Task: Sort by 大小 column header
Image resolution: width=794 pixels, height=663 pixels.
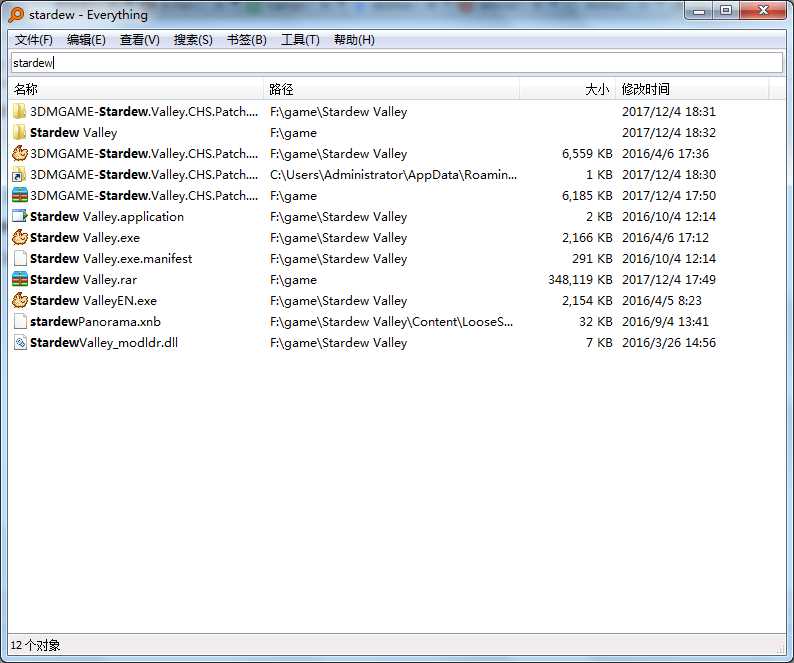Action: click(567, 90)
